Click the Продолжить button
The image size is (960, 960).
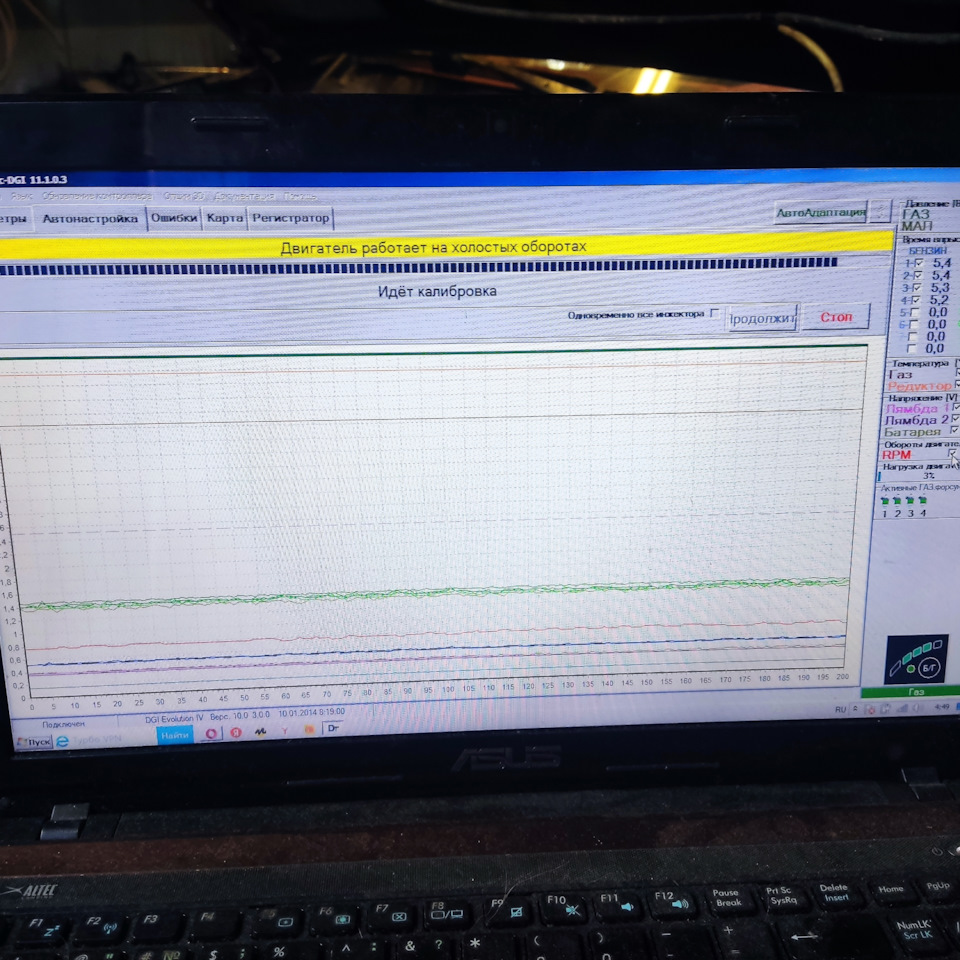(x=762, y=318)
